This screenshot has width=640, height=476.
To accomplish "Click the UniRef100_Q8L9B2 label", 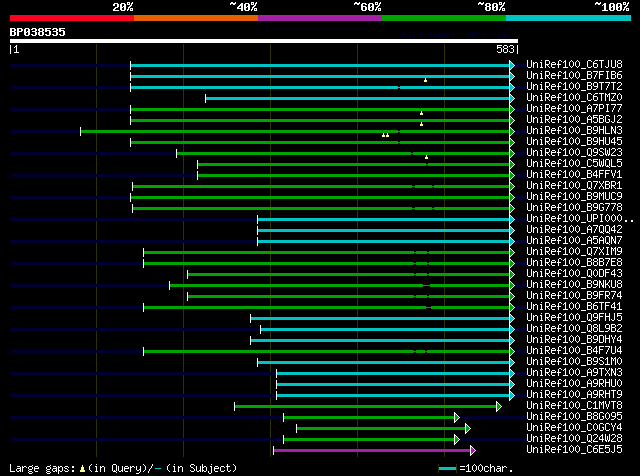I will [x=574, y=329].
